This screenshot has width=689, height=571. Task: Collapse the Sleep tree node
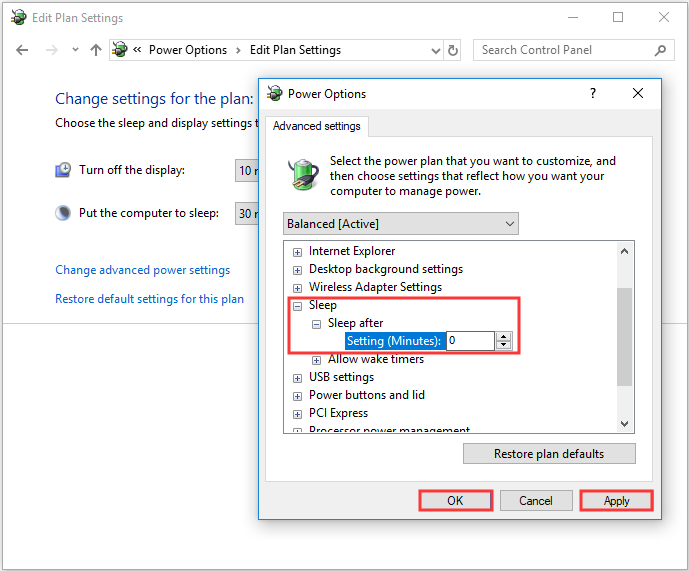point(297,306)
